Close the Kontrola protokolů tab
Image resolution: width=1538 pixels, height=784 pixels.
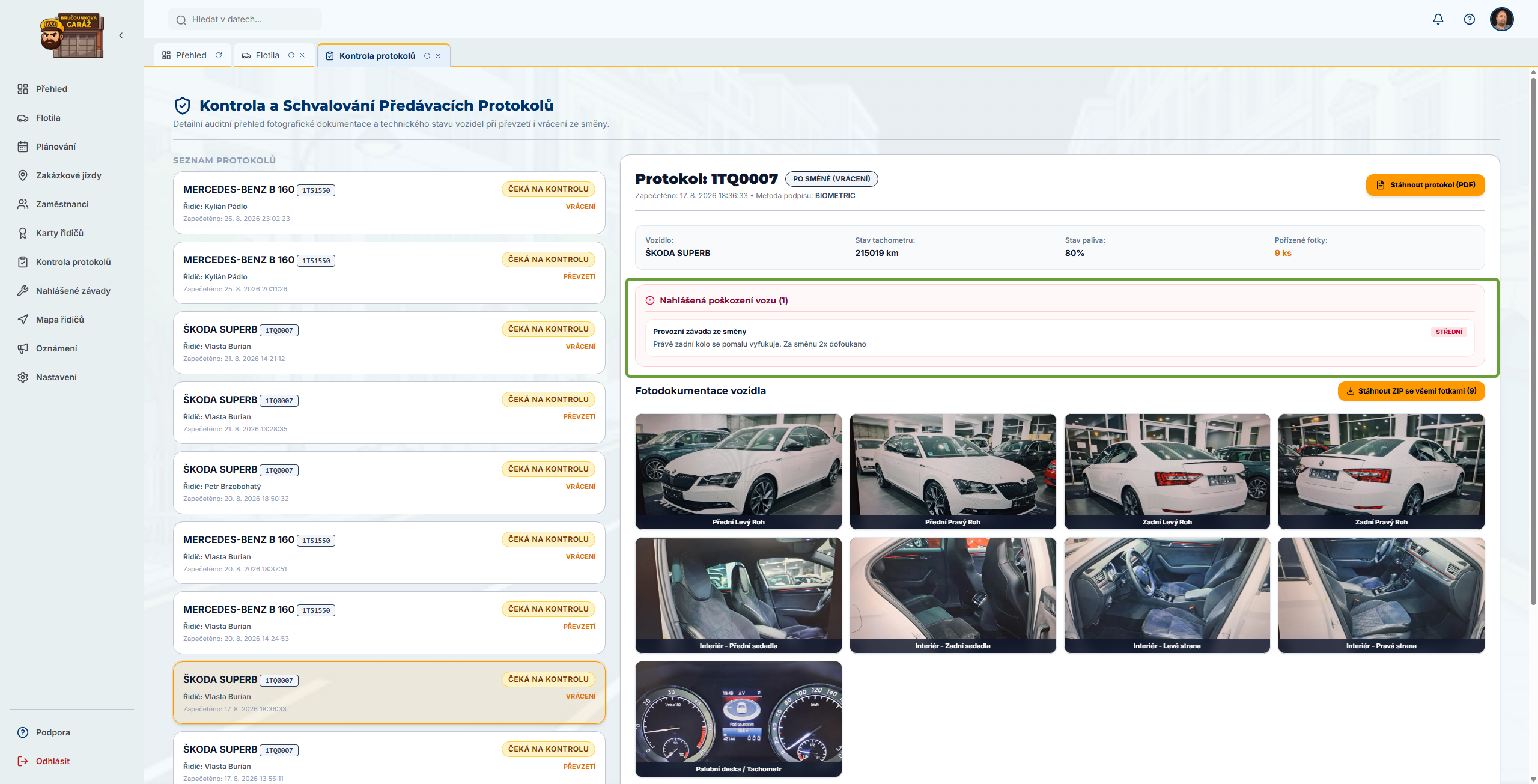(438, 56)
